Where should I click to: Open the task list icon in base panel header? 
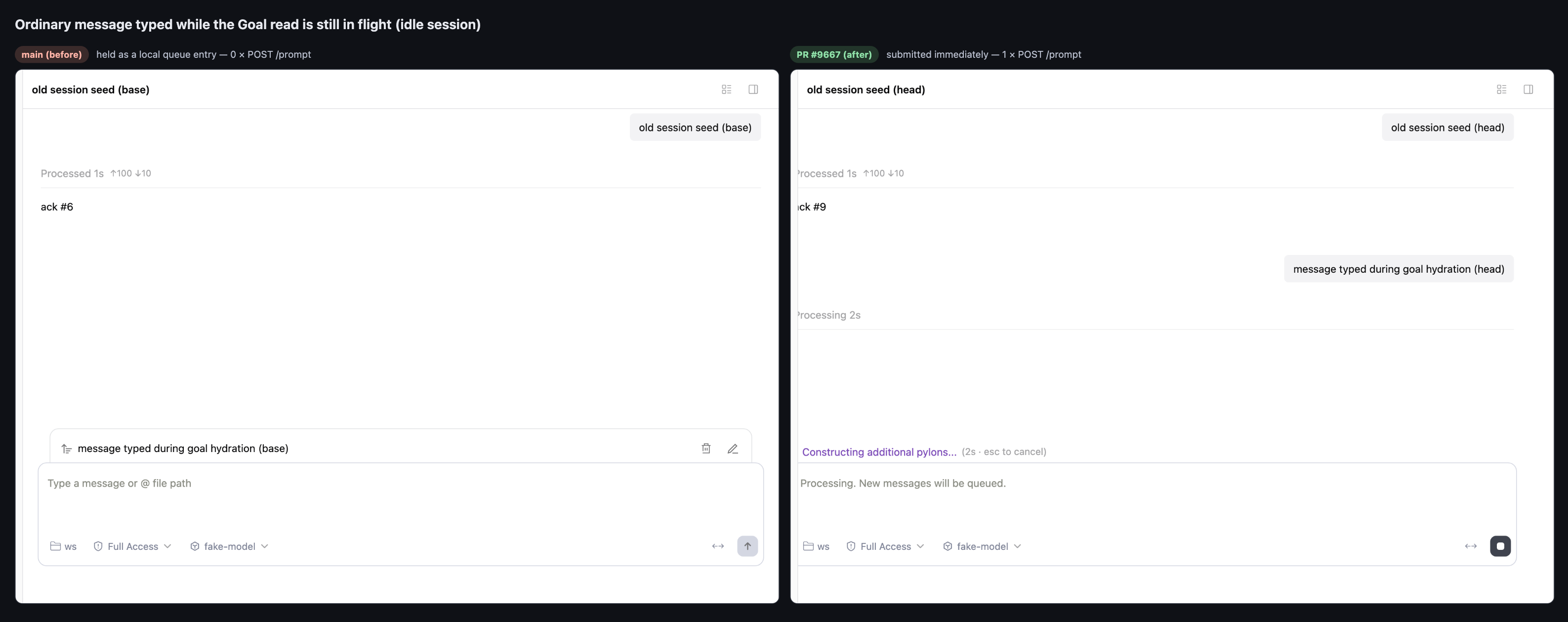pos(726,89)
